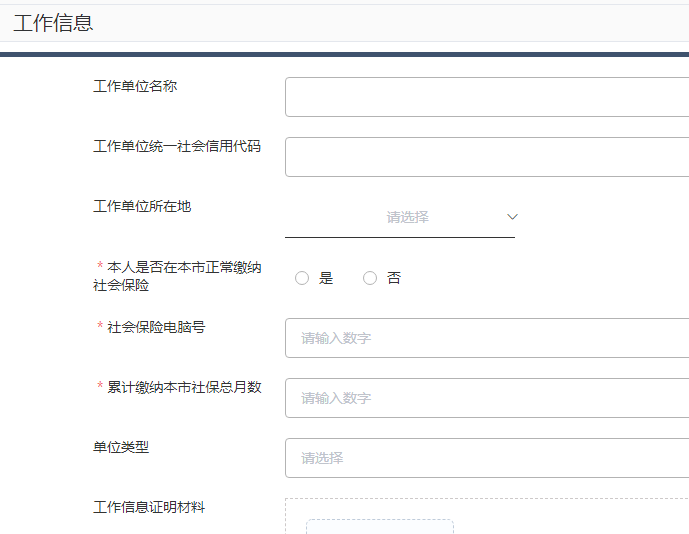The image size is (689, 534).
Task: Click the 本人是否在本市正常缴纳社会保险 label
Action: [x=178, y=276]
